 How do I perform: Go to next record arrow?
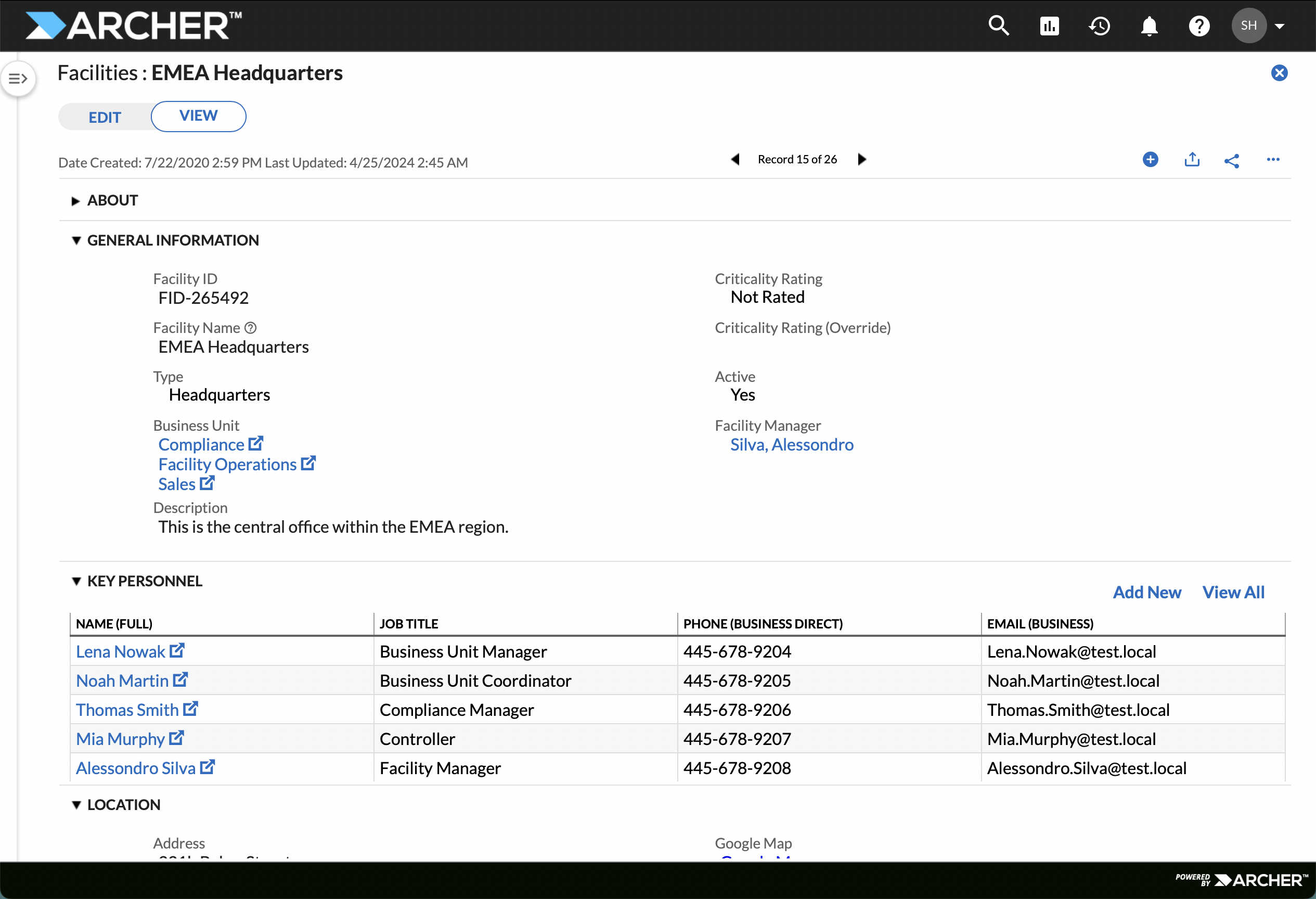click(x=862, y=159)
